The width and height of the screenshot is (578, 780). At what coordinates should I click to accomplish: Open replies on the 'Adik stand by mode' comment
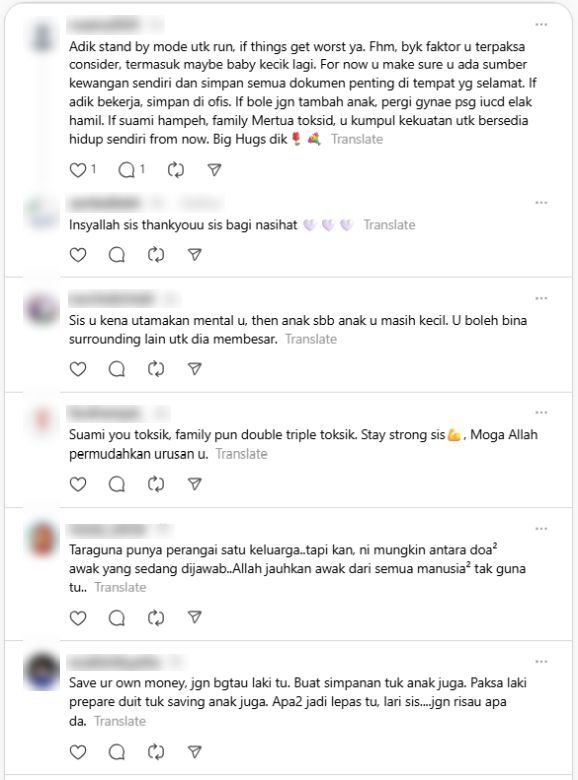[127, 170]
